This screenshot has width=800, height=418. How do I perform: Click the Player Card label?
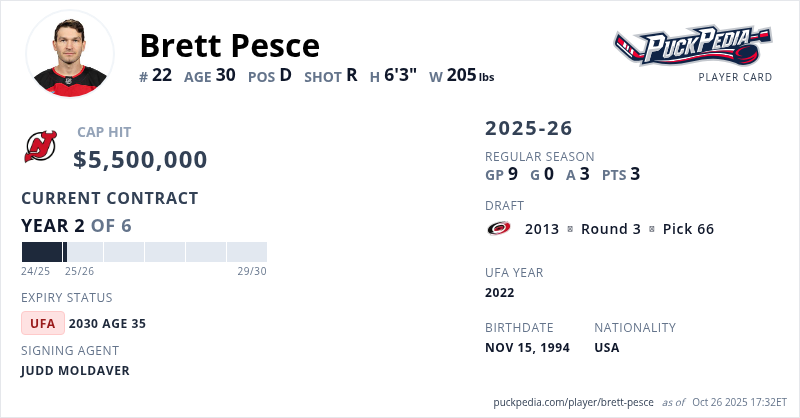735,77
